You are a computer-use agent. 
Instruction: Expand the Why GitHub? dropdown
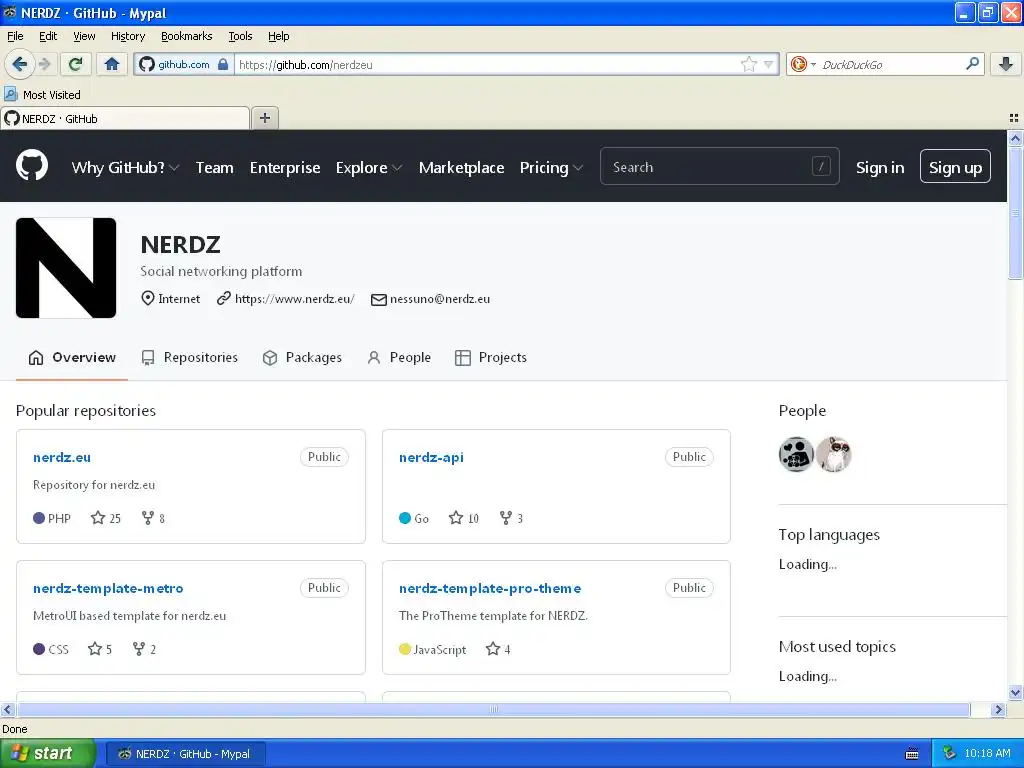tap(125, 168)
